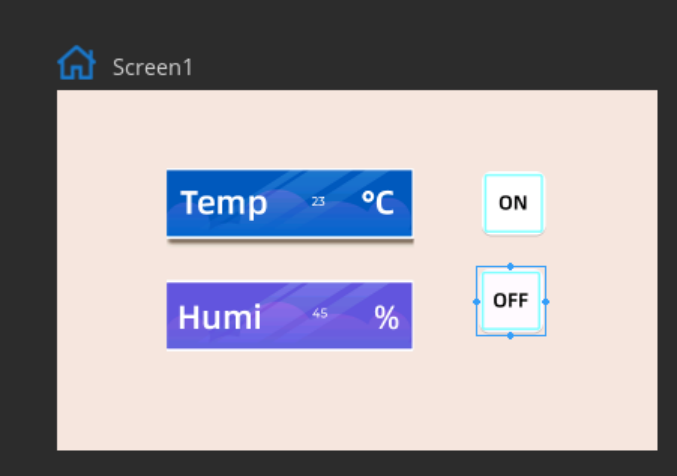This screenshot has width=677, height=476.
Task: Click the ON button
Action: tap(513, 203)
